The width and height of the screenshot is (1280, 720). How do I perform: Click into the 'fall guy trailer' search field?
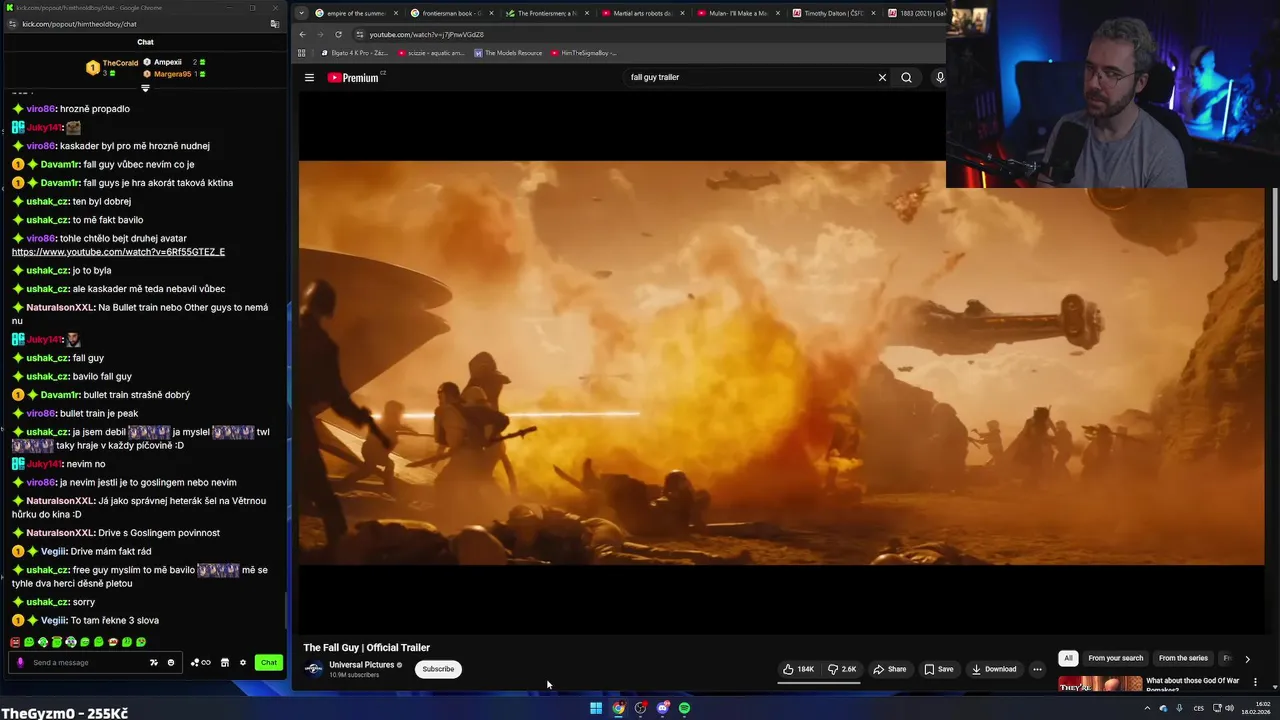point(750,77)
